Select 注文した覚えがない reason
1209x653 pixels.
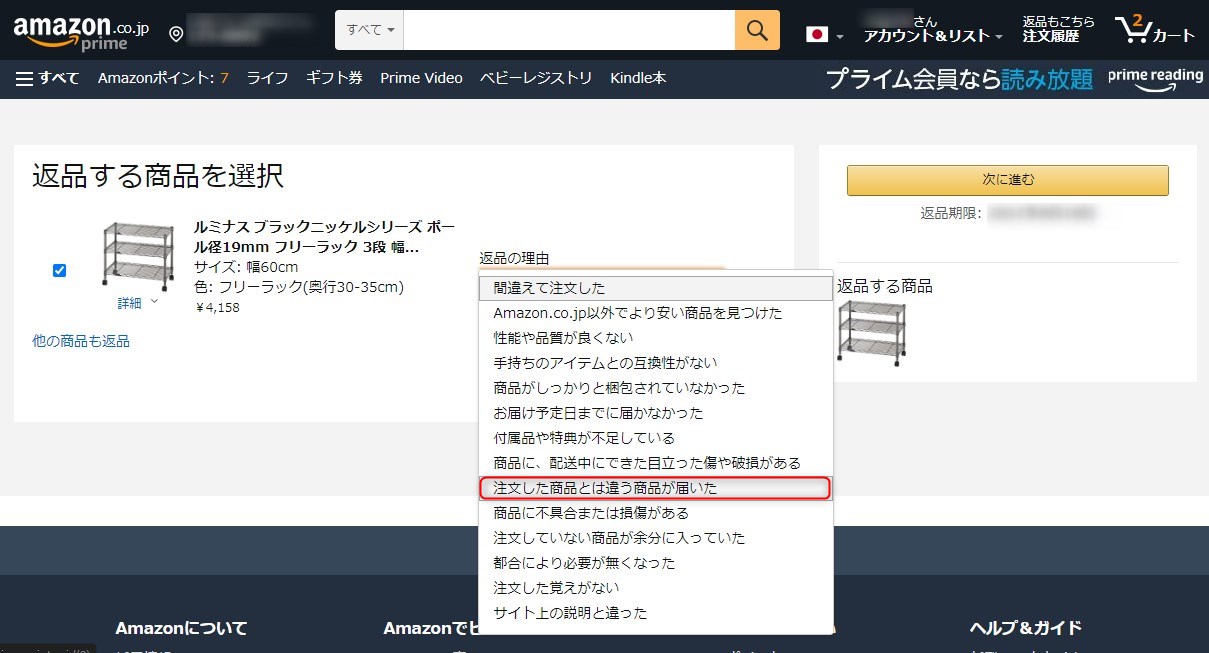pyautogui.click(x=656, y=588)
